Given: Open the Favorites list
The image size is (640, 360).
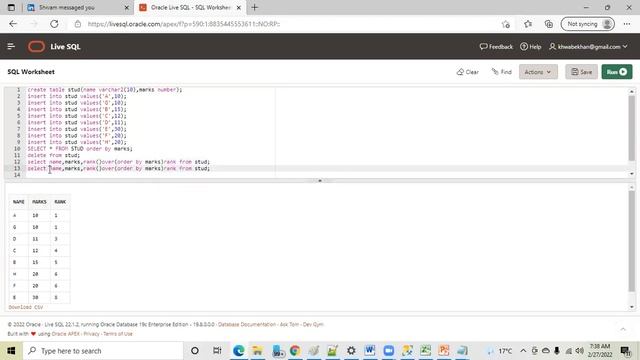Looking at the screenshot, I should (x=528, y=24).
